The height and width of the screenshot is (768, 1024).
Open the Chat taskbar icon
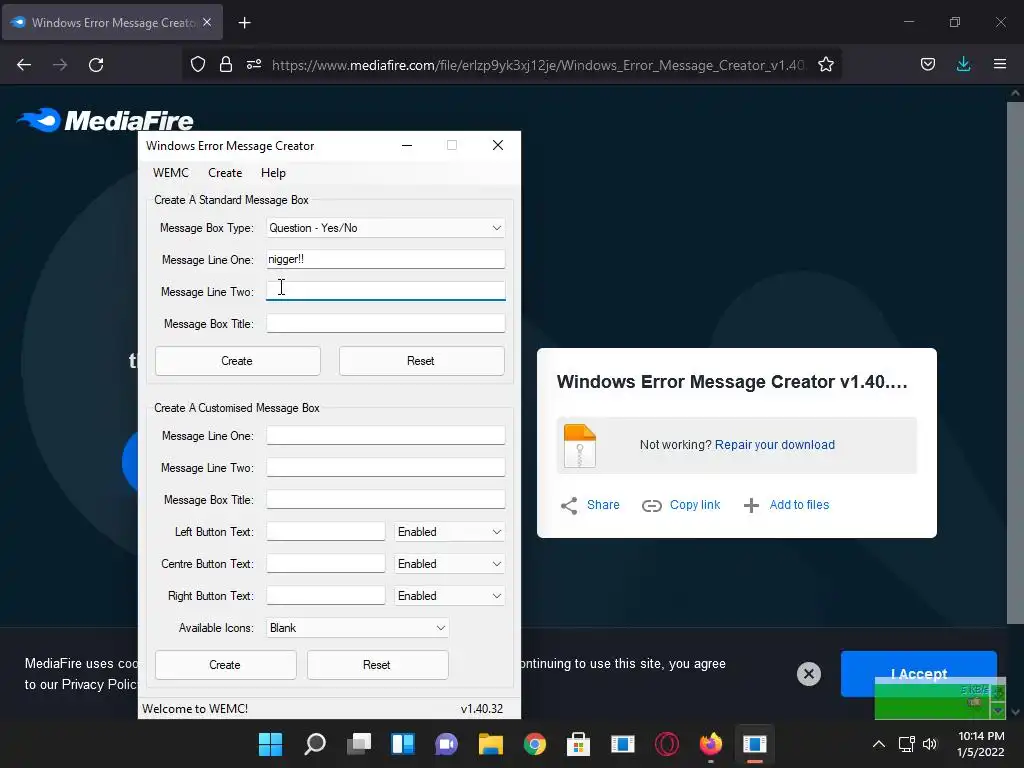(x=447, y=744)
